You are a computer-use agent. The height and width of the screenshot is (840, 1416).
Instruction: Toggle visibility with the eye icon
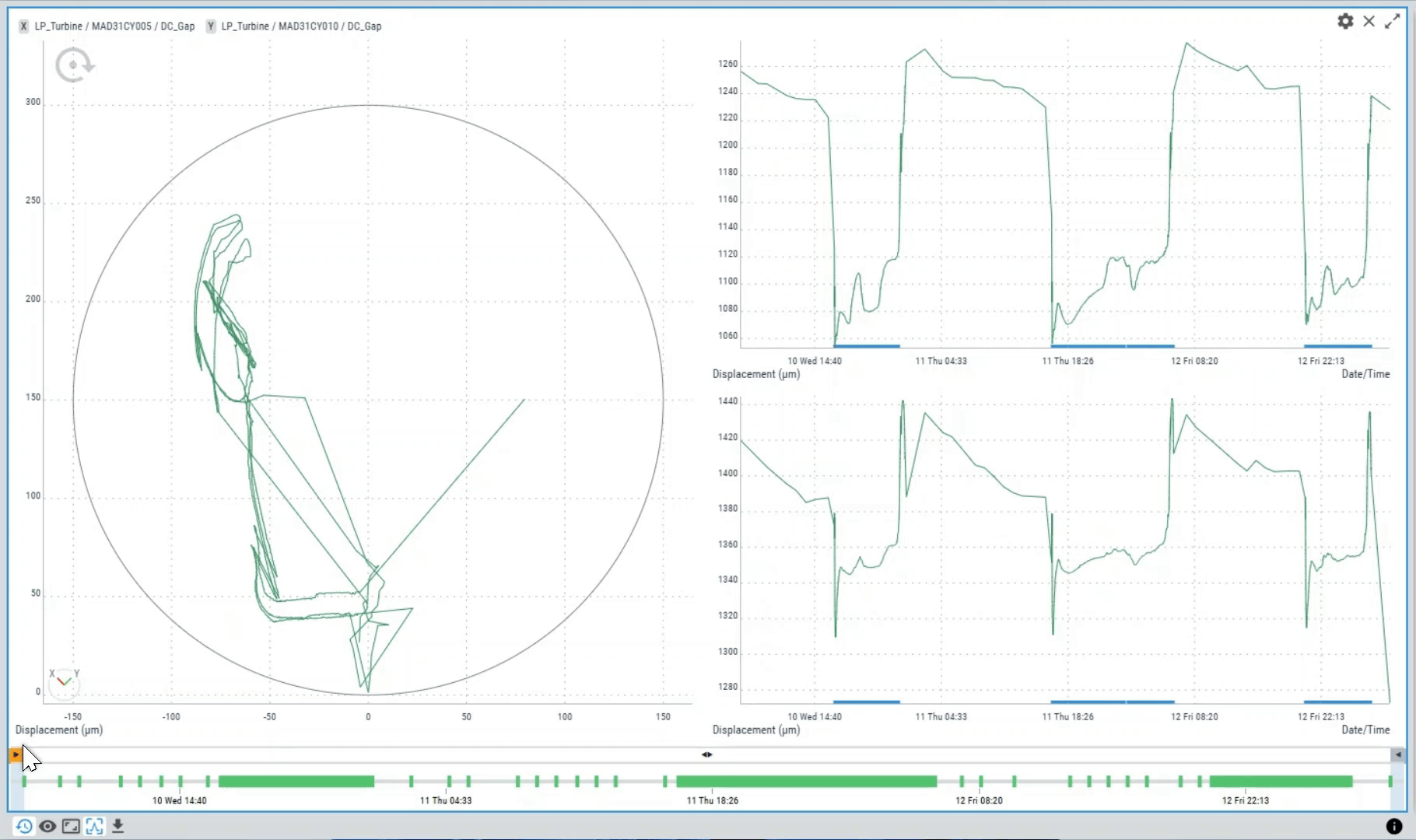coord(47,826)
